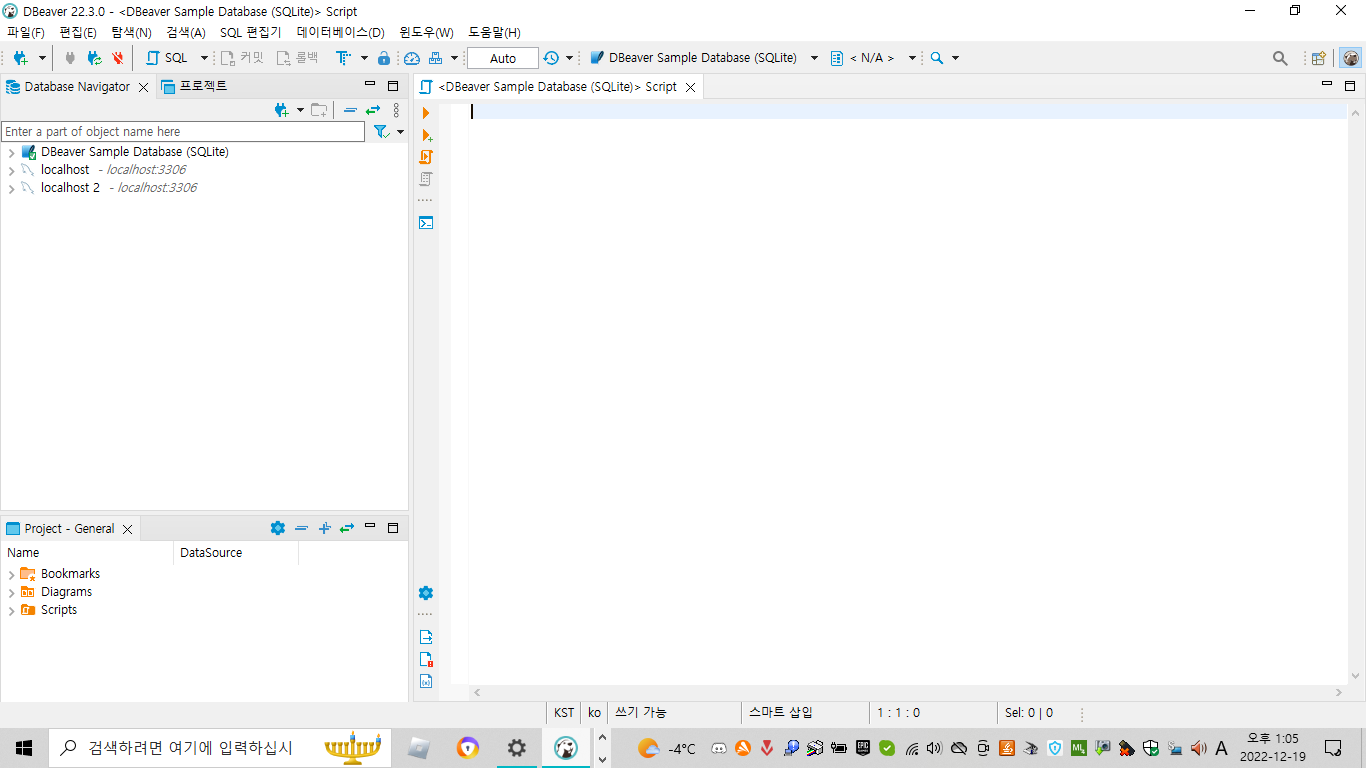
Task: Toggle Link with Editor in Database Navigator
Action: 373,110
